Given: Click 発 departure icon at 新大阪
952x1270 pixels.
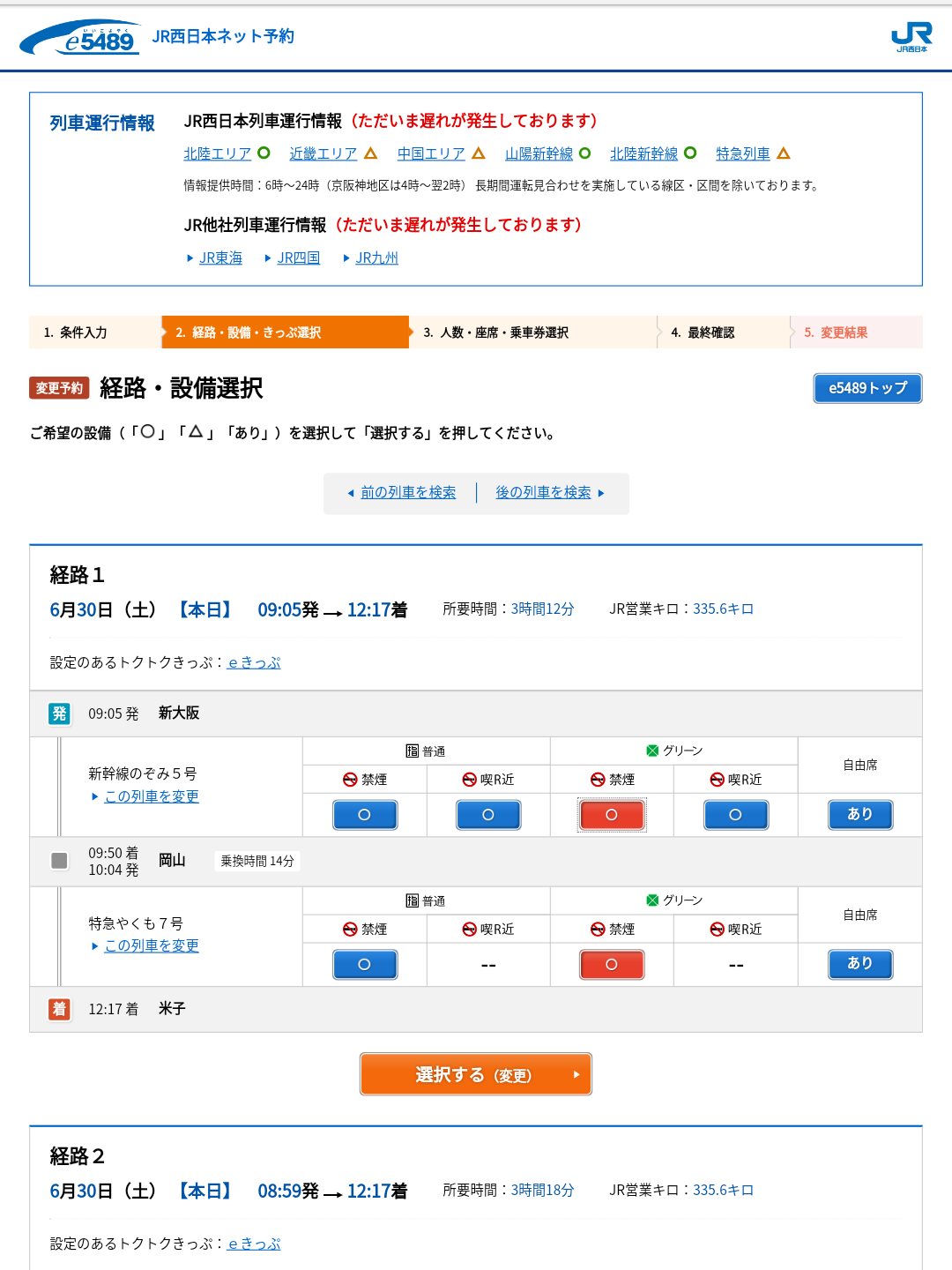Looking at the screenshot, I should coord(59,713).
